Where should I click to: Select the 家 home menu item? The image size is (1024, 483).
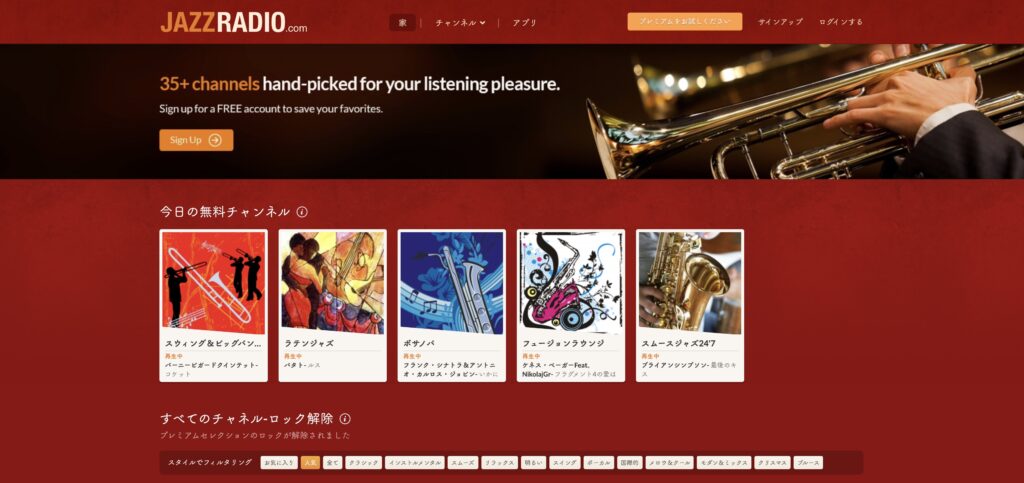click(402, 22)
